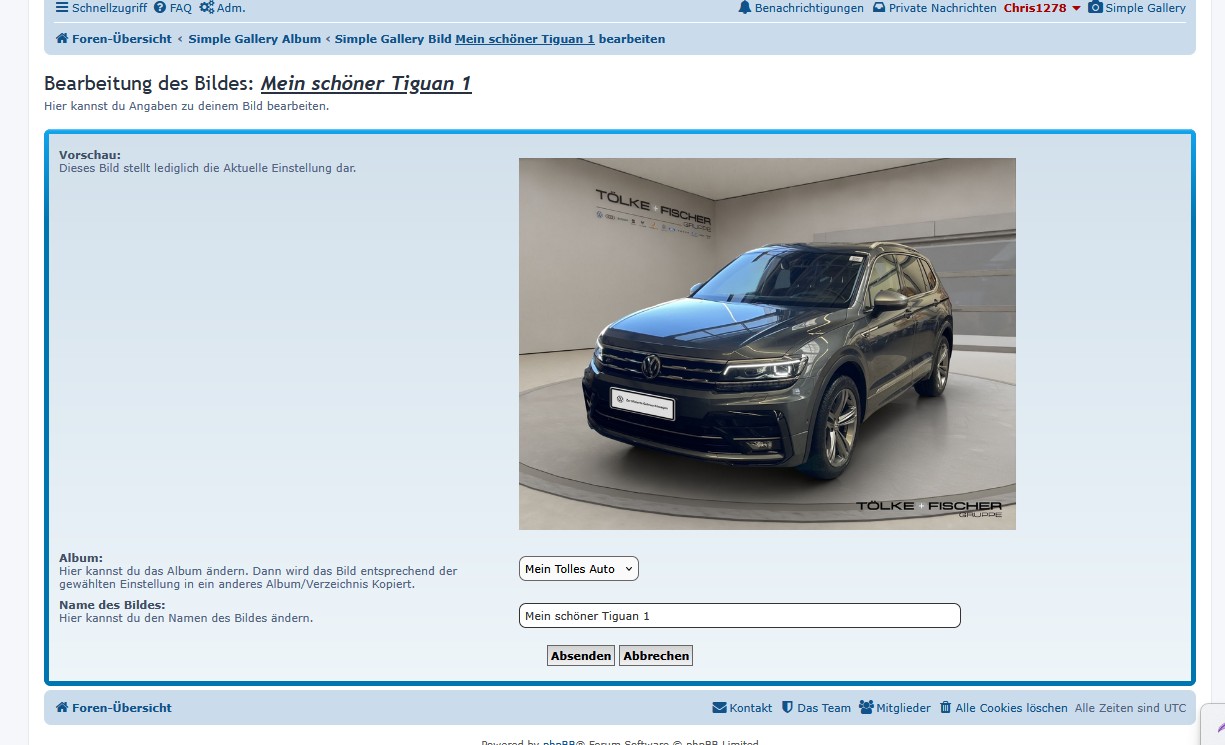
Task: Go to Foren-Übersicht in the breadcrumb
Action: click(x=122, y=39)
